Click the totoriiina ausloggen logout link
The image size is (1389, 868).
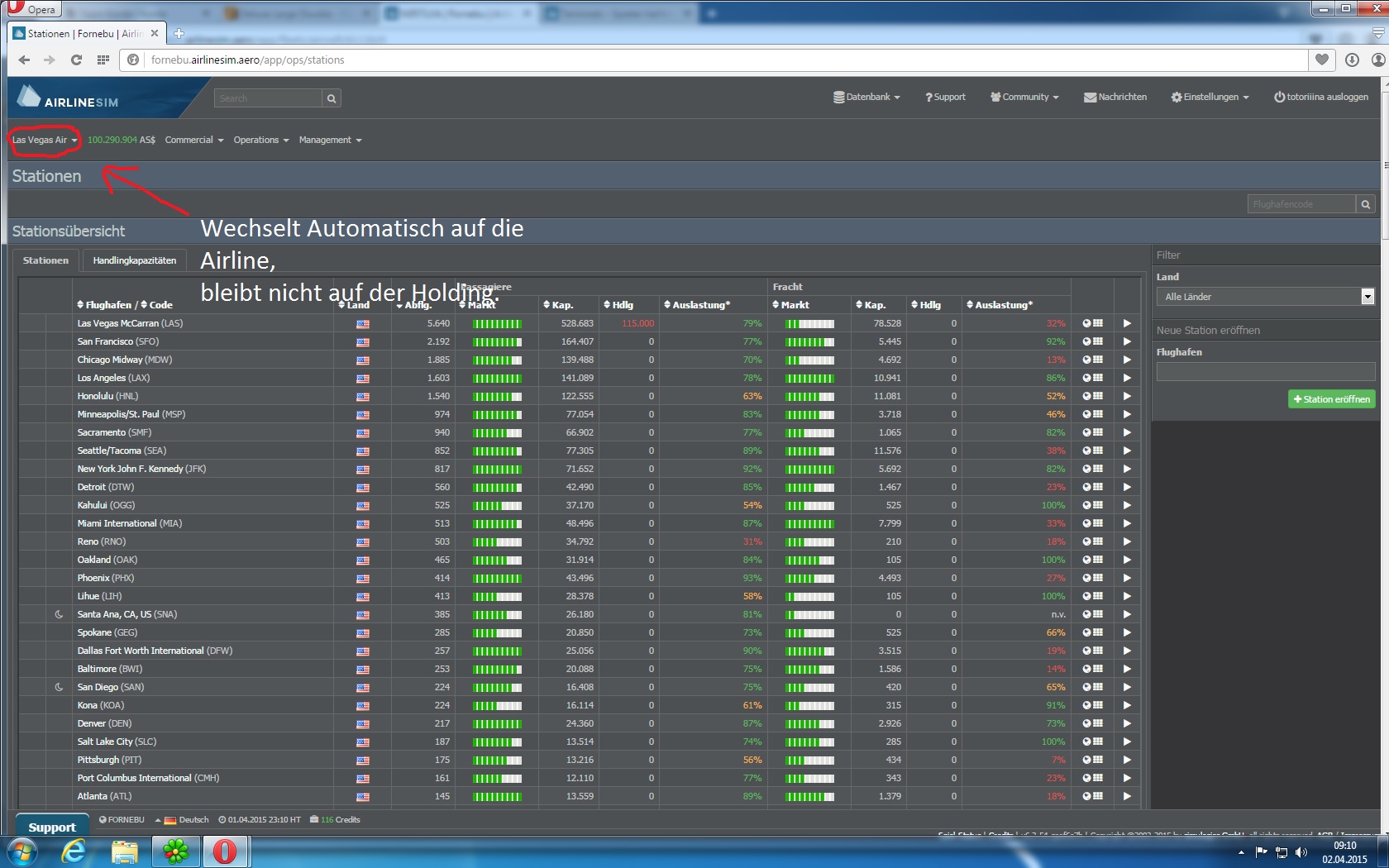1321,98
